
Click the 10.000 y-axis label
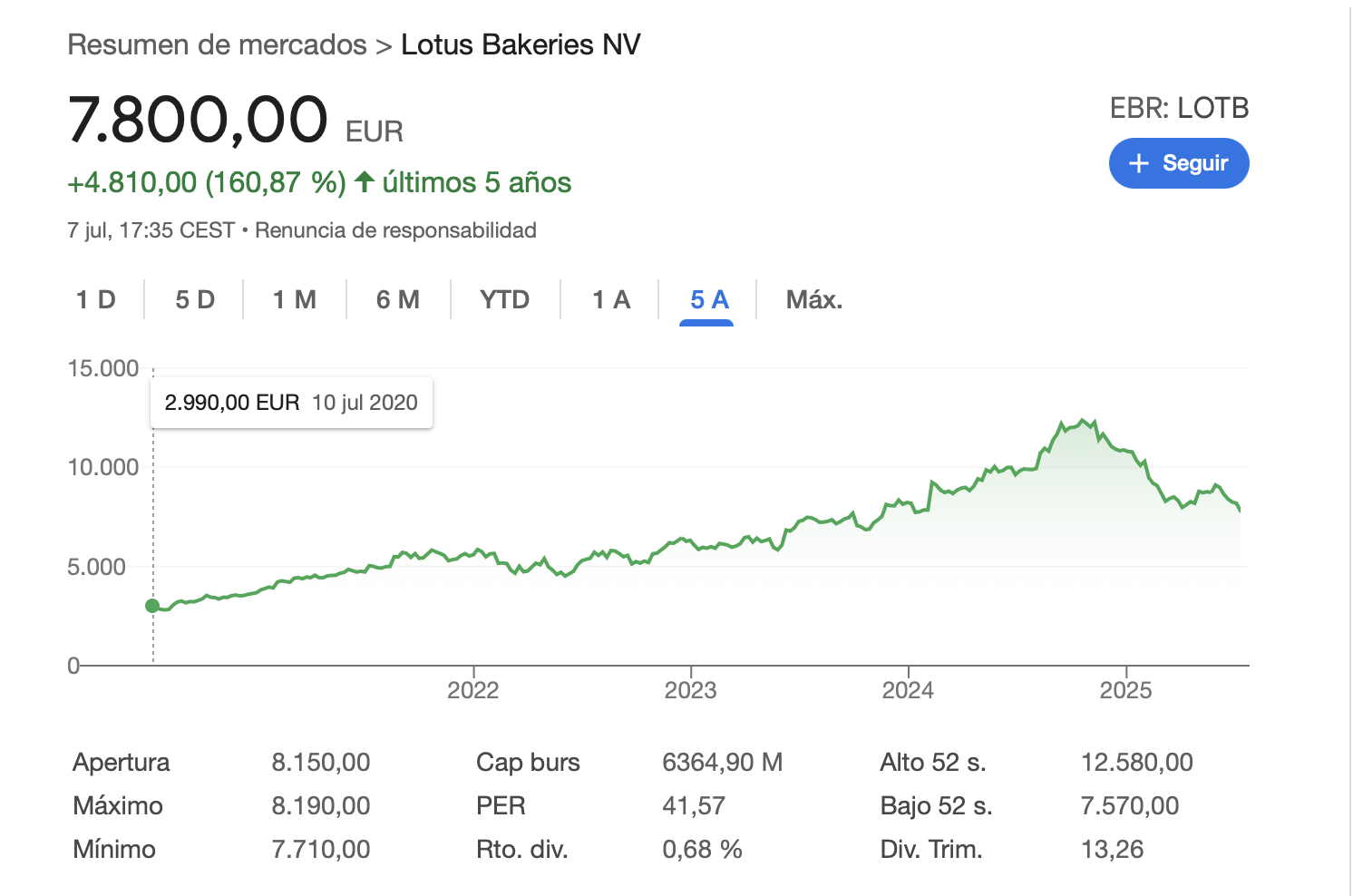pos(103,467)
